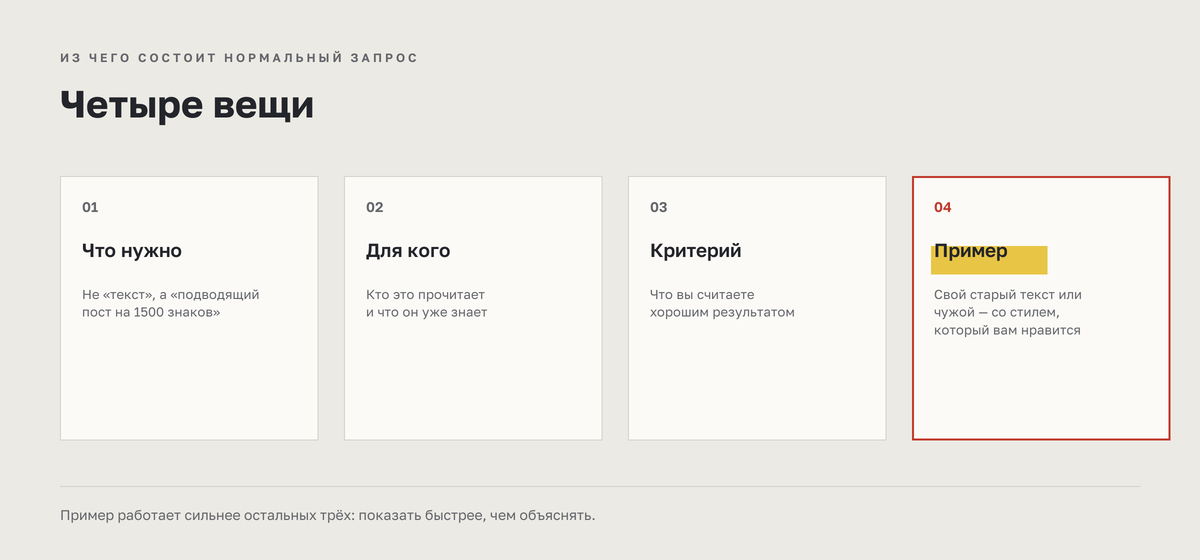Screen dimensions: 1200x560
Task: Click the highlighted title «Пример»
Action: click(971, 252)
